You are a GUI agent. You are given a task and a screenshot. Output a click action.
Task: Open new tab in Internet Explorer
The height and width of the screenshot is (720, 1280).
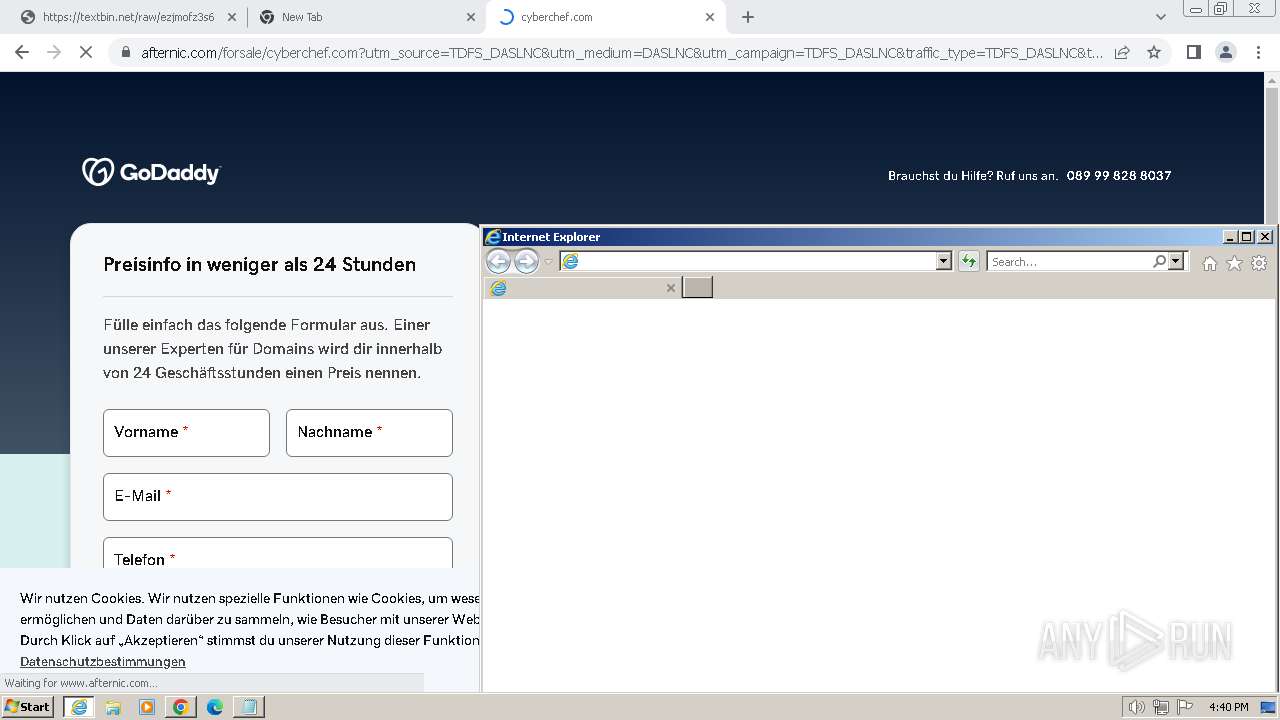tap(697, 288)
